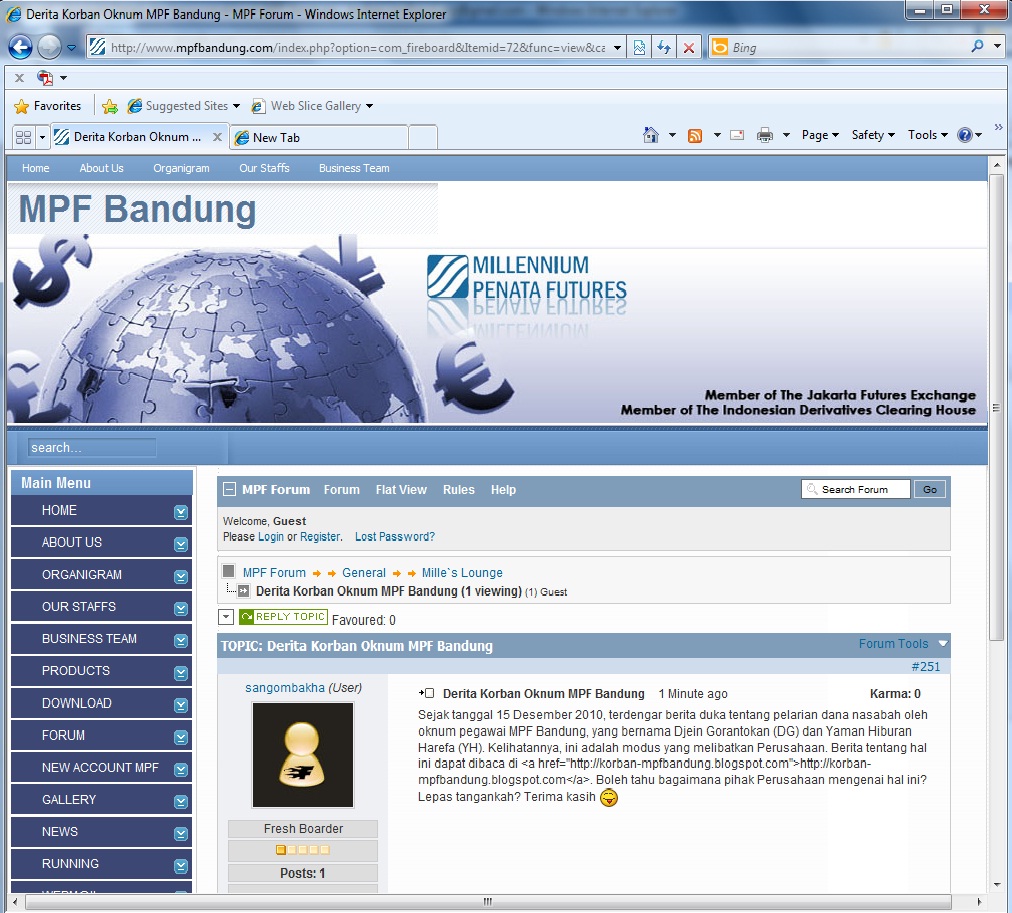Viewport: 1012px width, 913px height.
Task: Click Add to Favorites Bar star icon
Action: tap(110, 106)
